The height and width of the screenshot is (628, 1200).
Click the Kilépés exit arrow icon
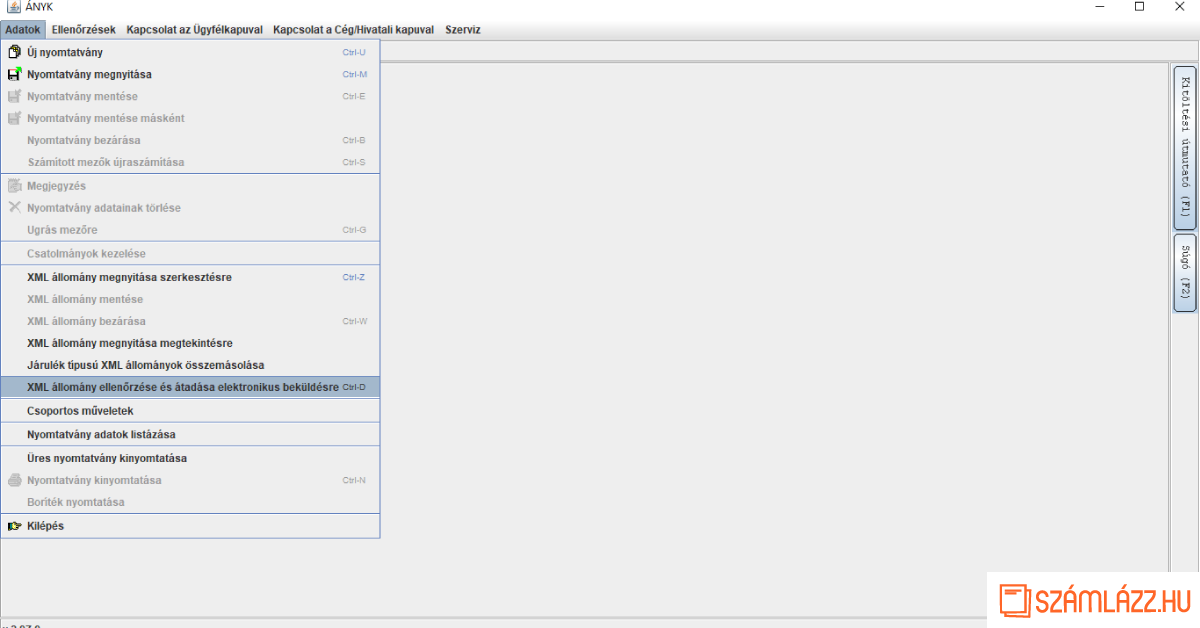[x=14, y=526]
